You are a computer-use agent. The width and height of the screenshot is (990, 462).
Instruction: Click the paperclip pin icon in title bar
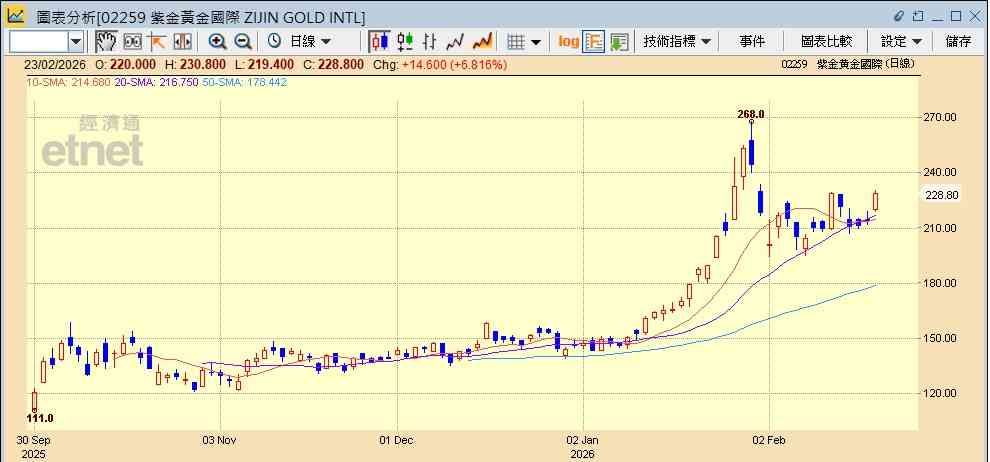coord(900,16)
